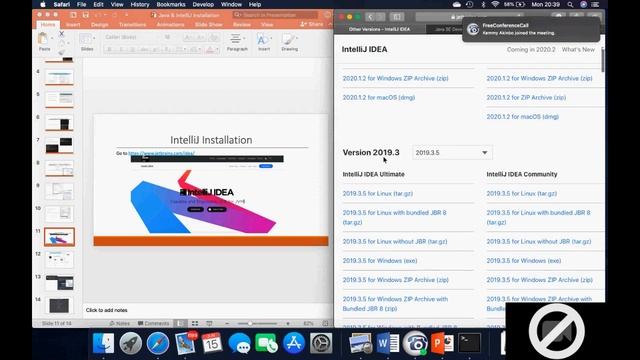Click Safari's forward arrow button

coord(380,17)
